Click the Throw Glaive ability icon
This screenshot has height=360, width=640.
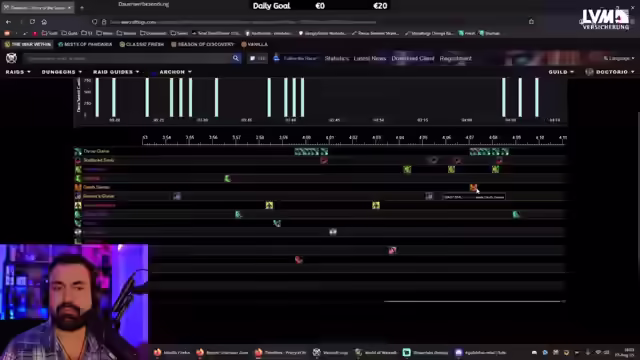tap(78, 151)
